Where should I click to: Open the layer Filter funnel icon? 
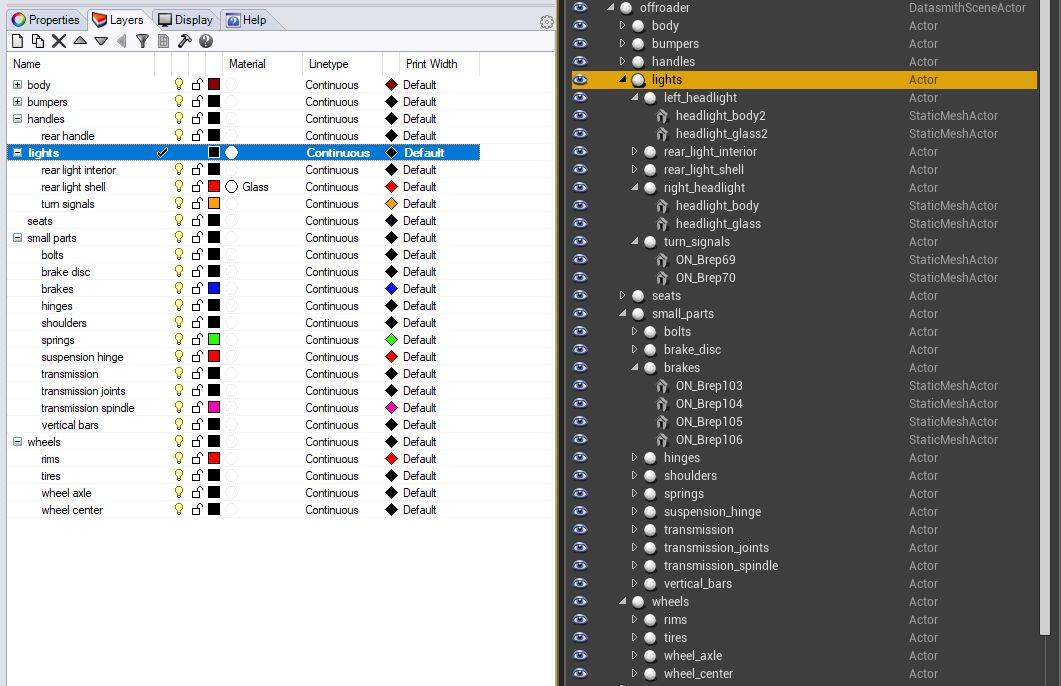point(142,41)
